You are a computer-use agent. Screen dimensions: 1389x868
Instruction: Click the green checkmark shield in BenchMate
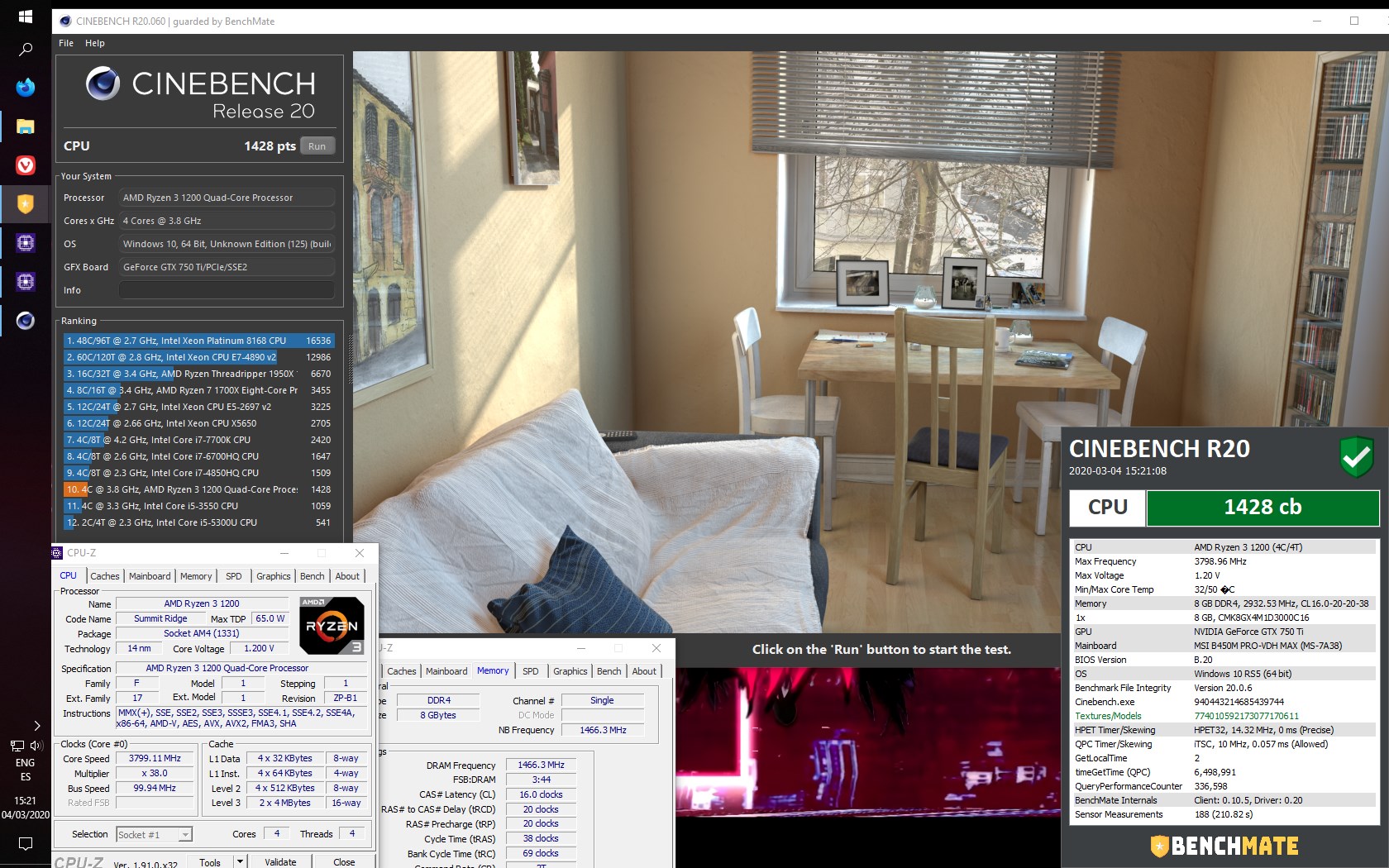click(x=1356, y=456)
